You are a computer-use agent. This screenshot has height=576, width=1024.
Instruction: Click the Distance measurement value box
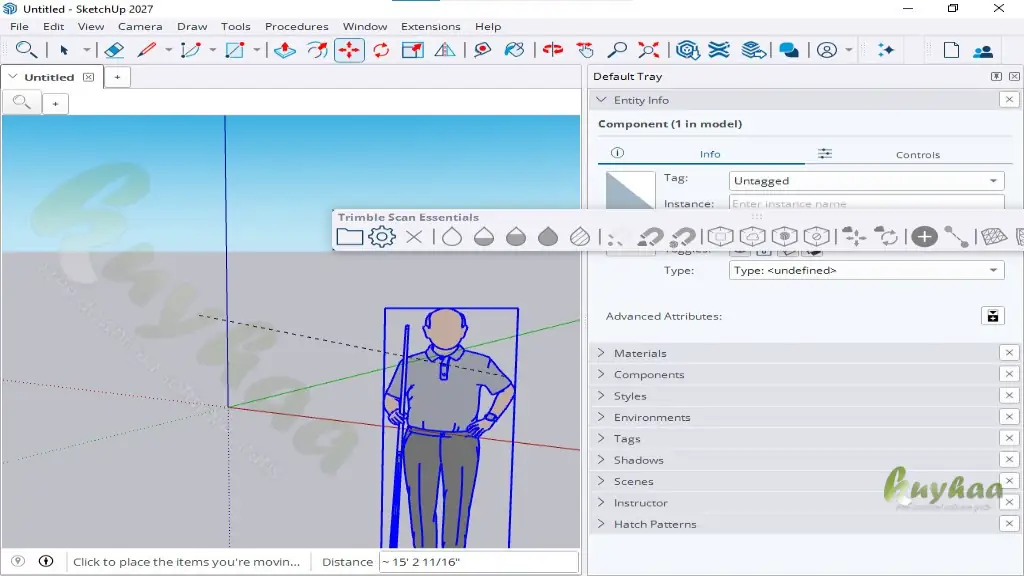(x=479, y=562)
